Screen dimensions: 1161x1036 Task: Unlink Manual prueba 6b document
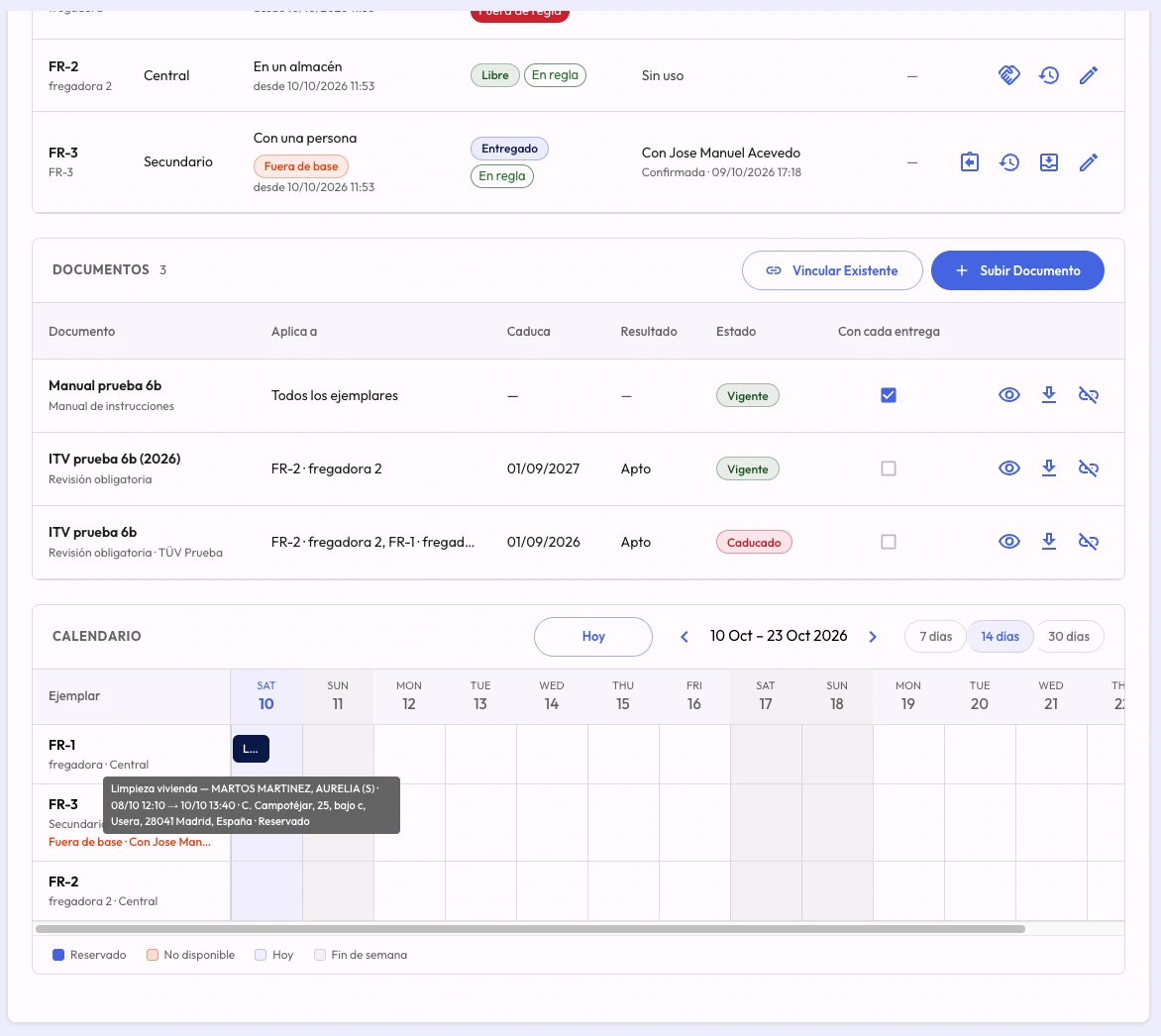coord(1088,395)
